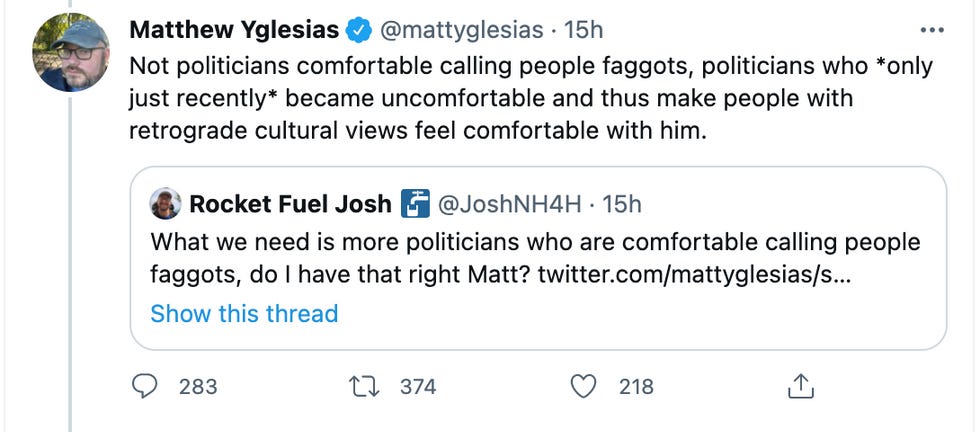Viewport: 980px width, 432px height.
Task: Open the share tweet icon
Action: point(800,386)
